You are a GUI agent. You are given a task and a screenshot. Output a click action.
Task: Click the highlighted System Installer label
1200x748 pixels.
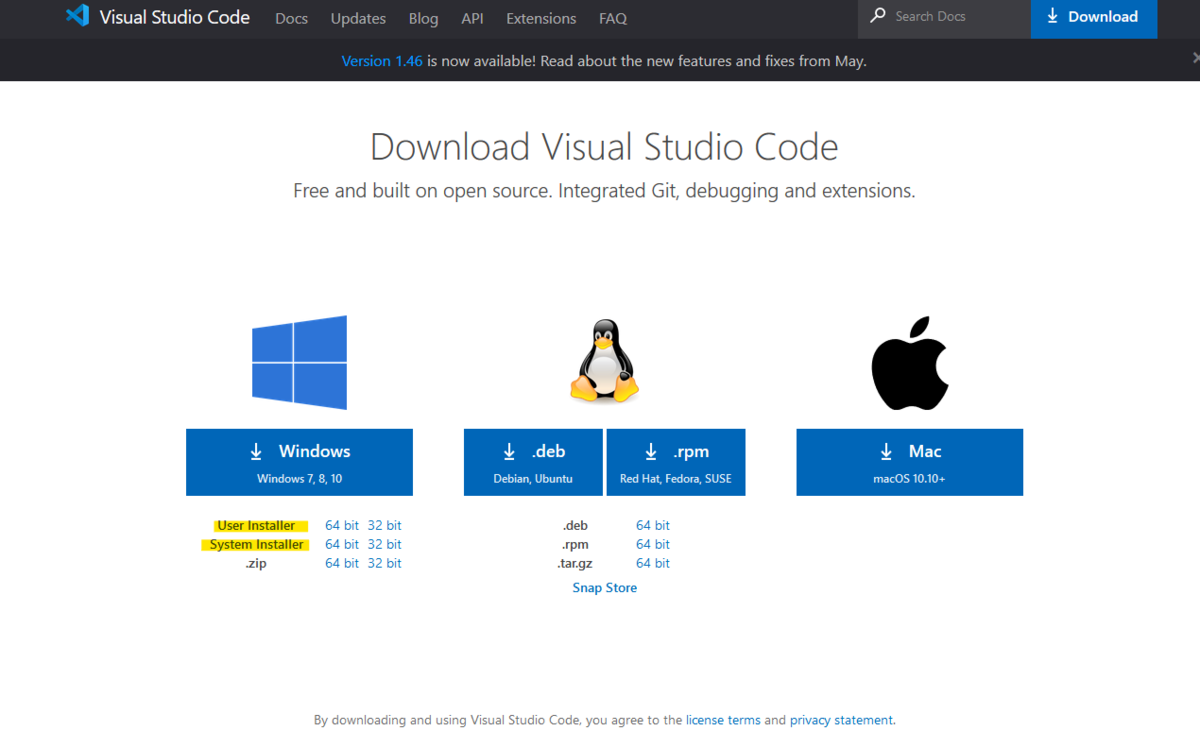pos(257,544)
